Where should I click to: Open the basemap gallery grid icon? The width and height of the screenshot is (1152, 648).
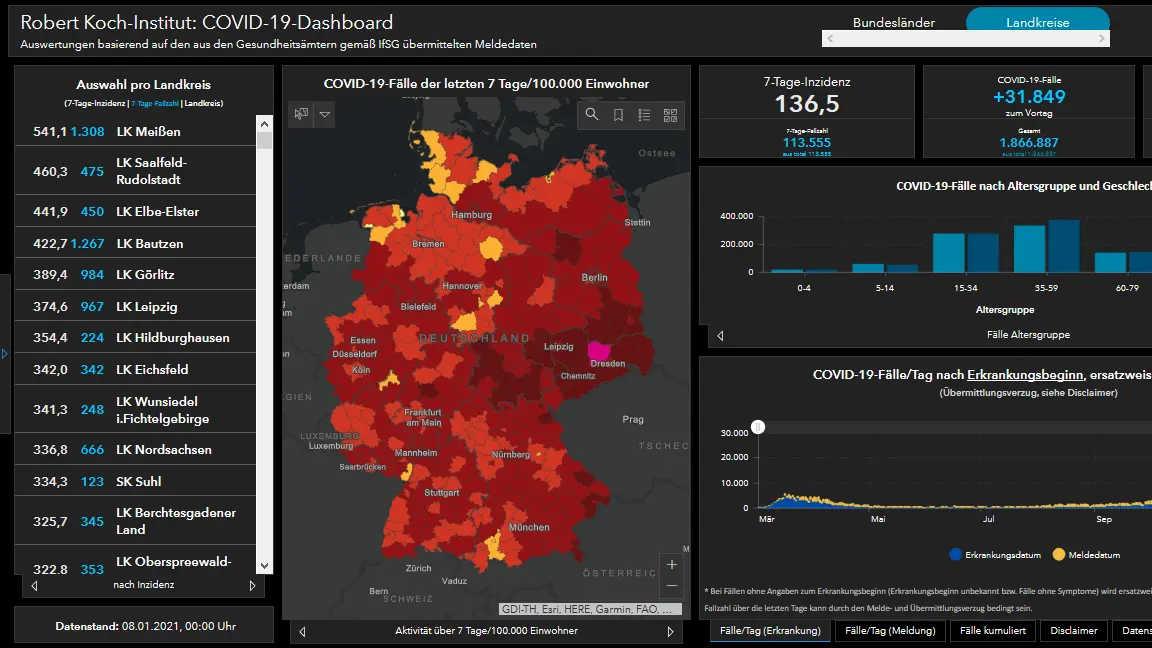[x=670, y=115]
